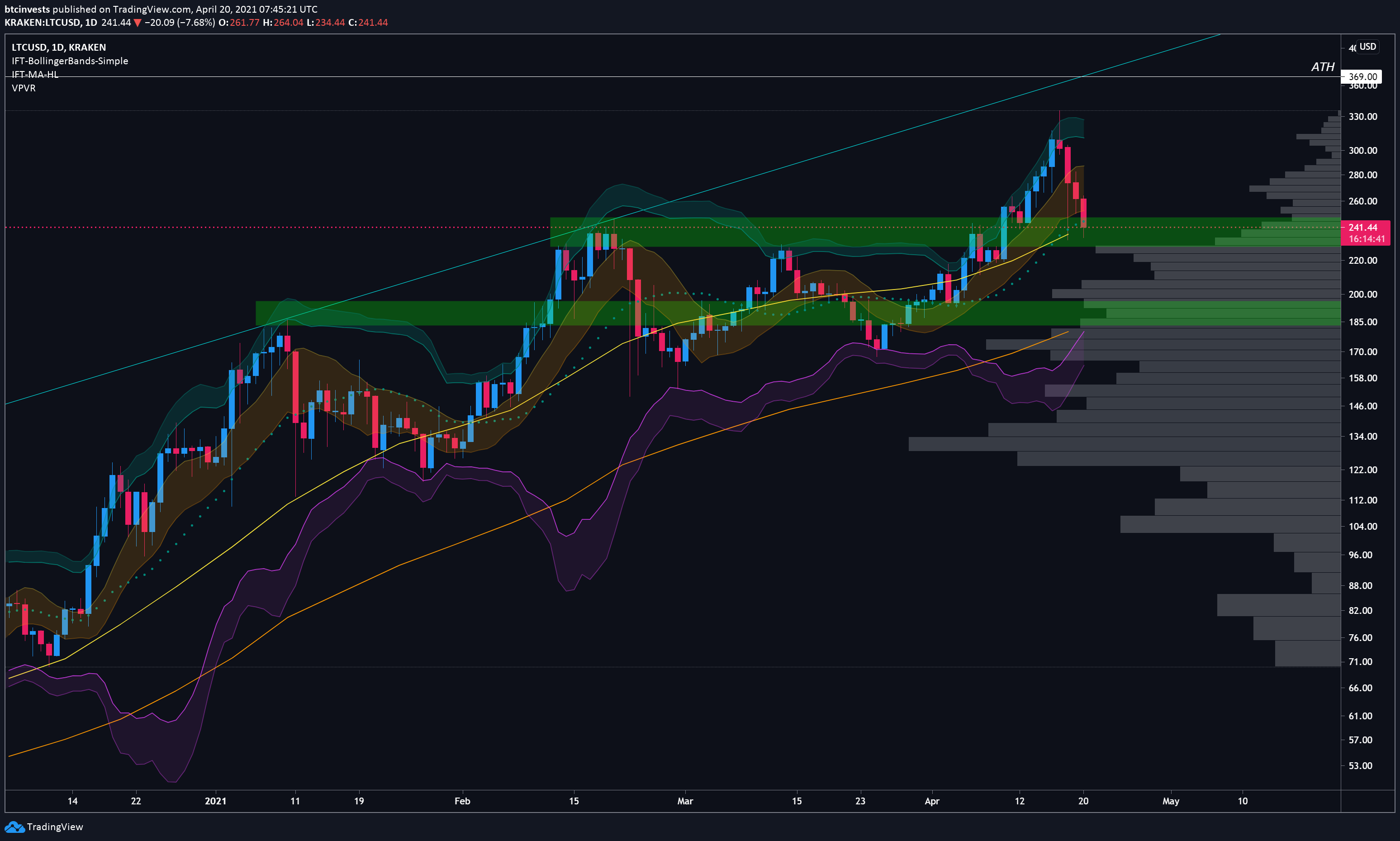Select the VPVR indicator label
The image size is (1400, 841).
pyautogui.click(x=23, y=88)
